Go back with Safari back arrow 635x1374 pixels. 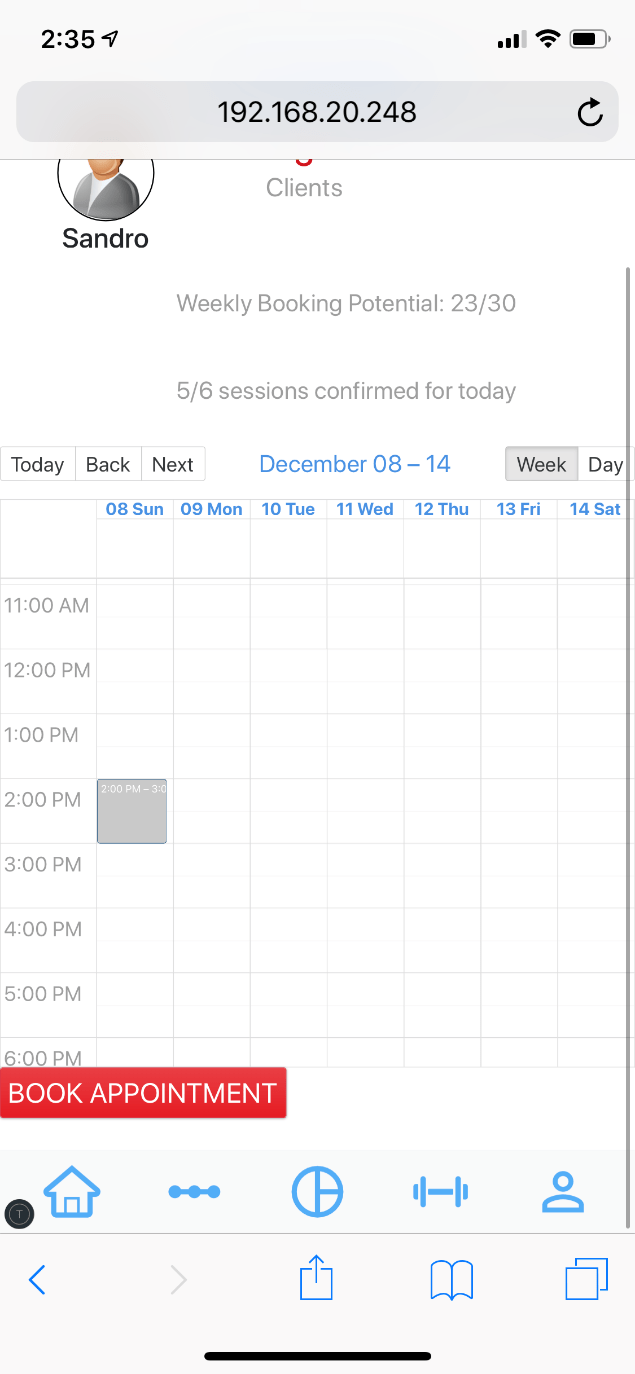pos(38,1279)
